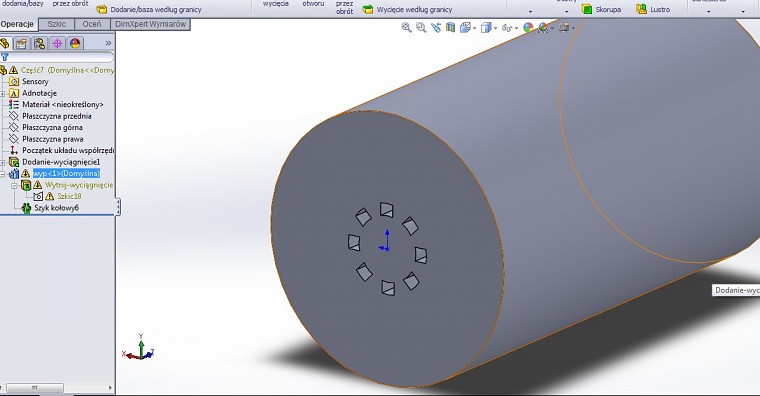Open the FeatureManager design tree tab icon
Screen dimensions: 760x396
5,44
